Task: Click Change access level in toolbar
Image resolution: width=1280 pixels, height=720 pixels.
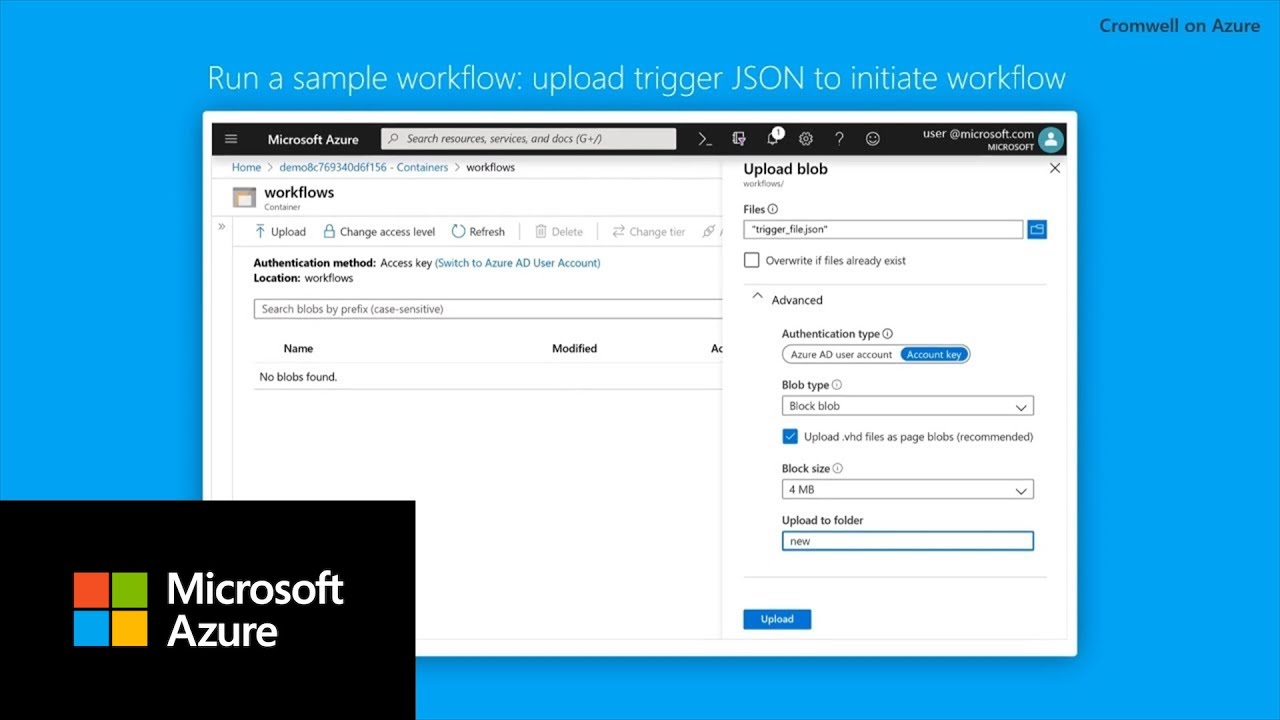Action: [379, 232]
